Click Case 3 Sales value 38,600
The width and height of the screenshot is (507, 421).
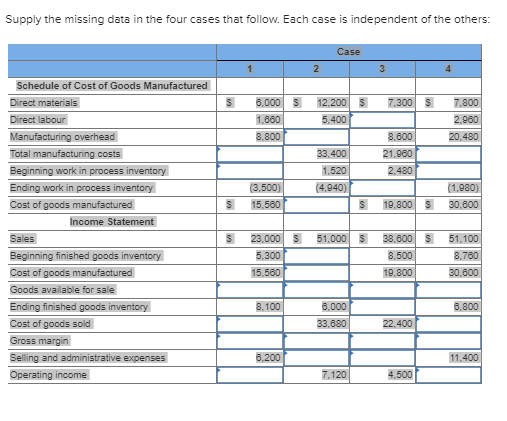pyautogui.click(x=398, y=239)
